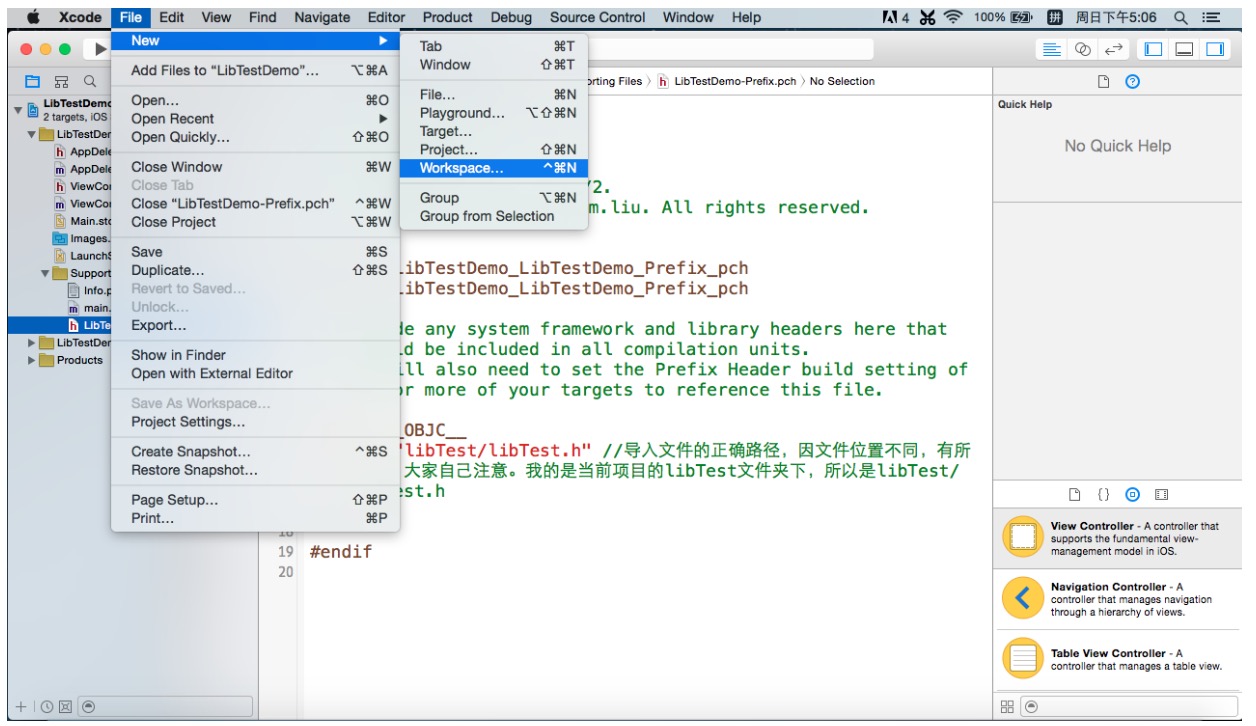1256x726 pixels.
Task: Open the Object library circle icon
Action: click(1132, 494)
